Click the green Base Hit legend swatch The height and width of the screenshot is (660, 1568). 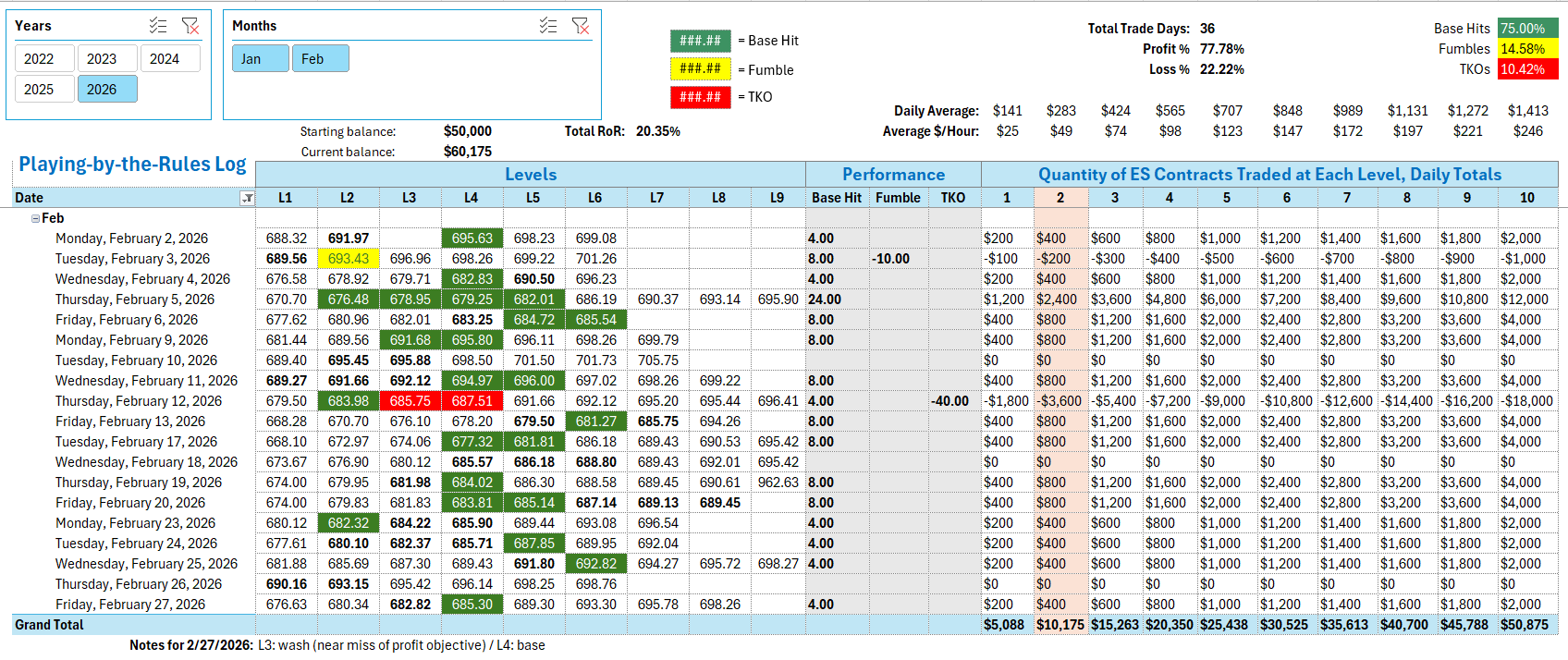700,41
